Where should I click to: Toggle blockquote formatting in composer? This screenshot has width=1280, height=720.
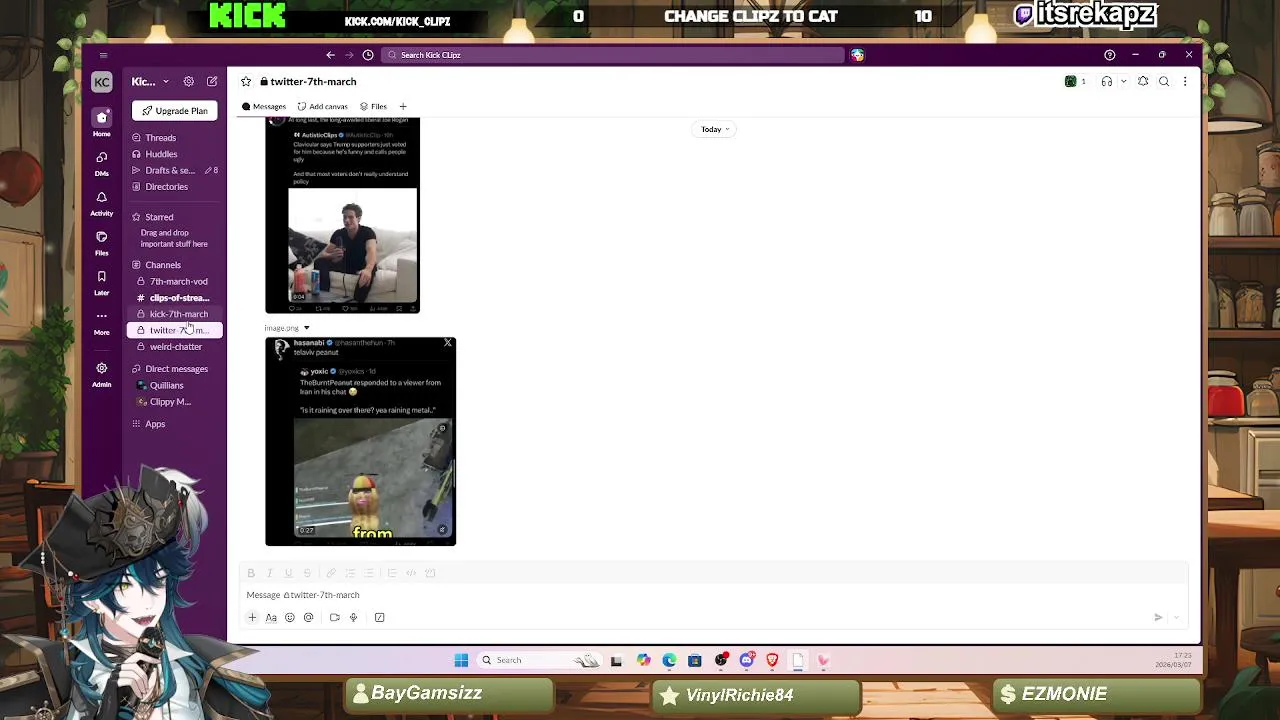(x=392, y=573)
